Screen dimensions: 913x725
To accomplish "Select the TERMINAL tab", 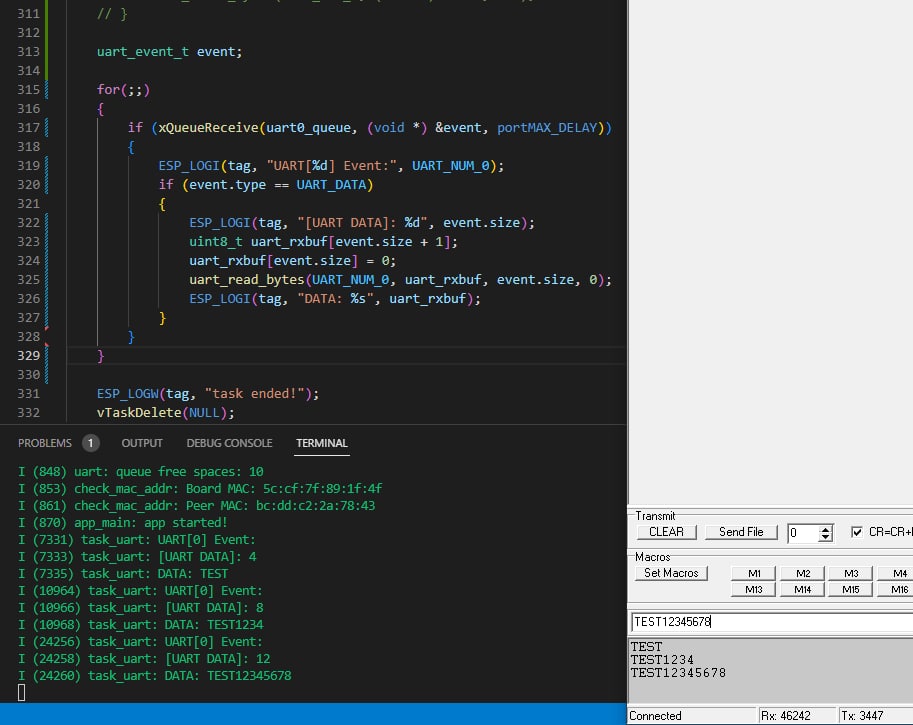I will coord(322,443).
